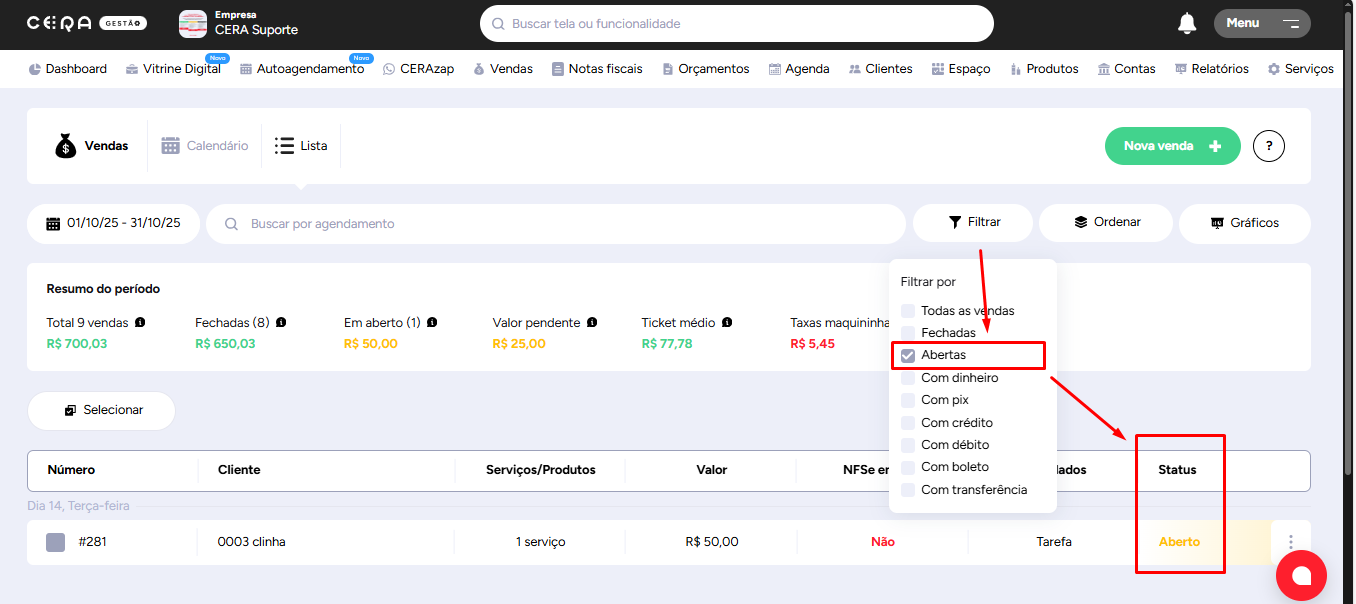This screenshot has height=604, width=1356.
Task: Open the chat support bubble
Action: point(1300,575)
